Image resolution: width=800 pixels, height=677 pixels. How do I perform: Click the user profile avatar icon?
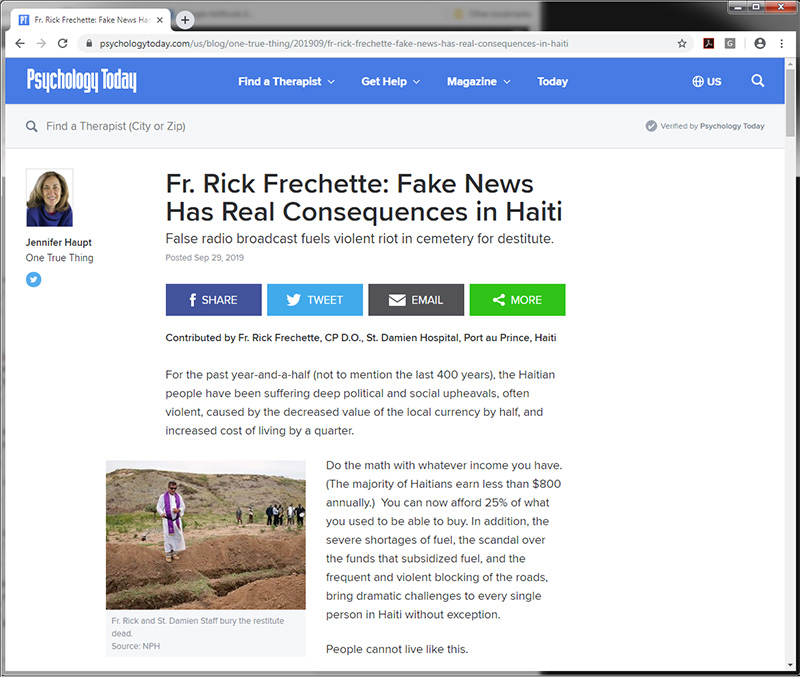760,43
